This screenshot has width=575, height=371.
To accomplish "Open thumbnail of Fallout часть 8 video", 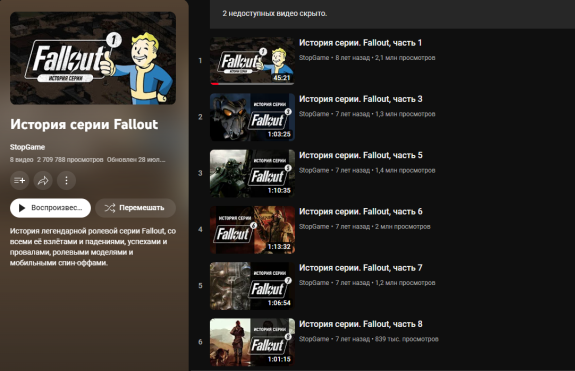I will [252, 342].
